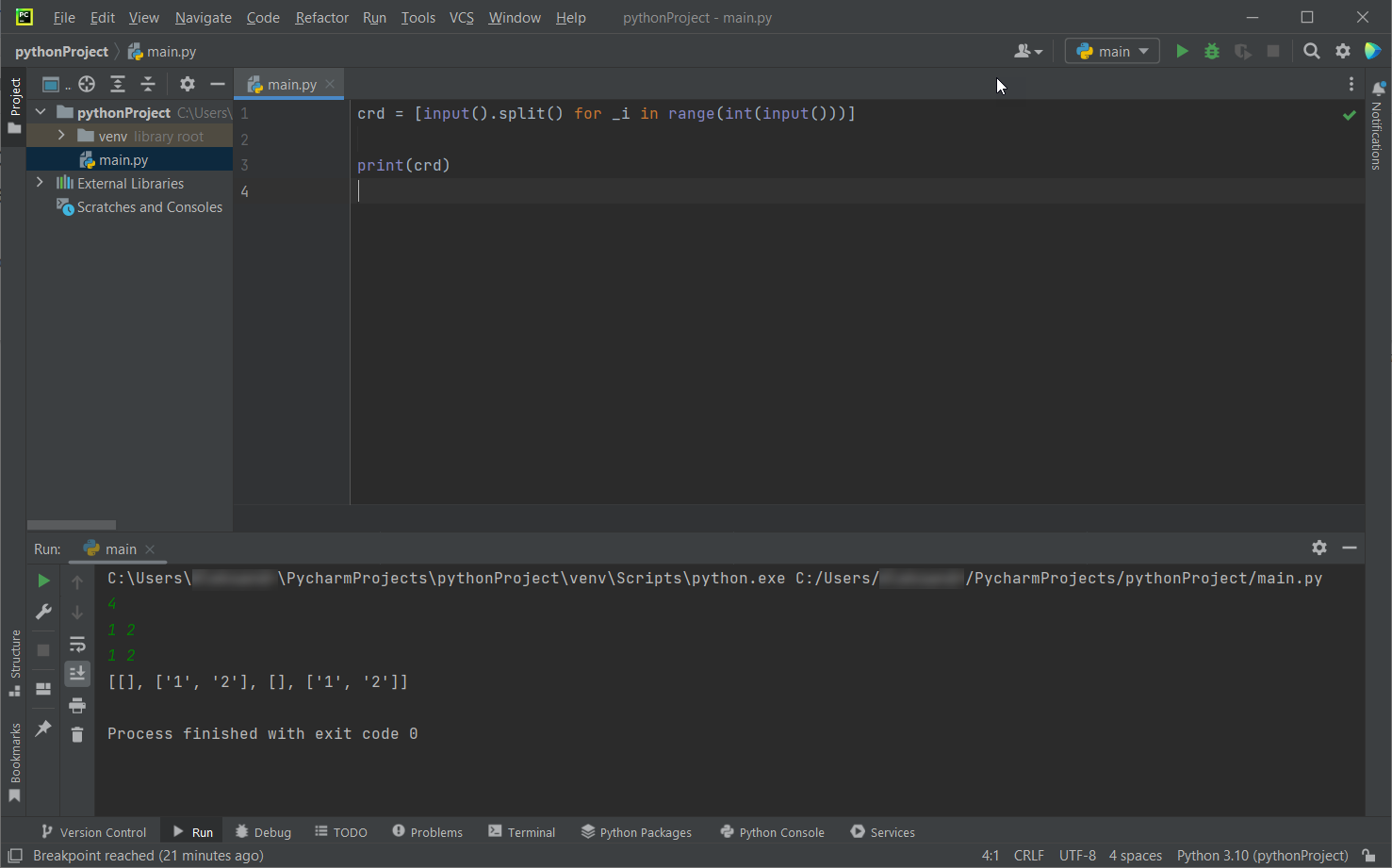Image resolution: width=1392 pixels, height=868 pixels.
Task: Run the main configuration from the toolbar
Action: pyautogui.click(x=1182, y=51)
